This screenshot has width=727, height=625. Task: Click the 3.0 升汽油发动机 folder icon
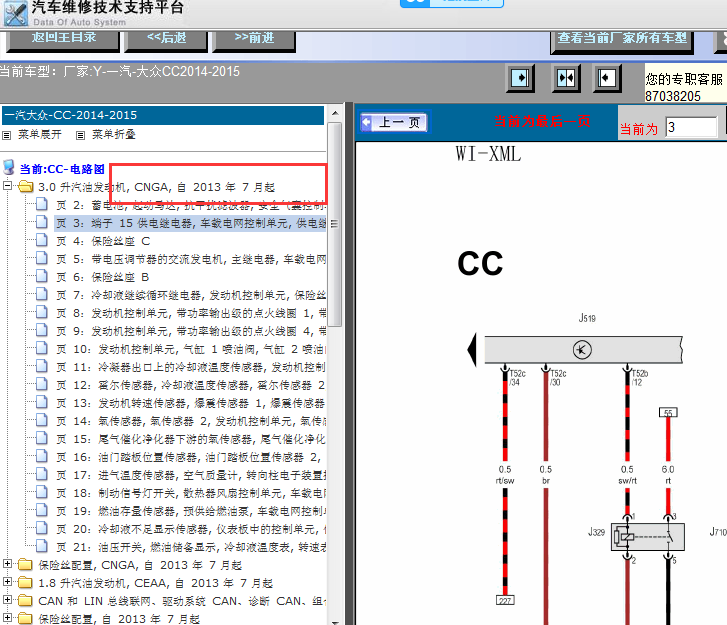pos(26,186)
